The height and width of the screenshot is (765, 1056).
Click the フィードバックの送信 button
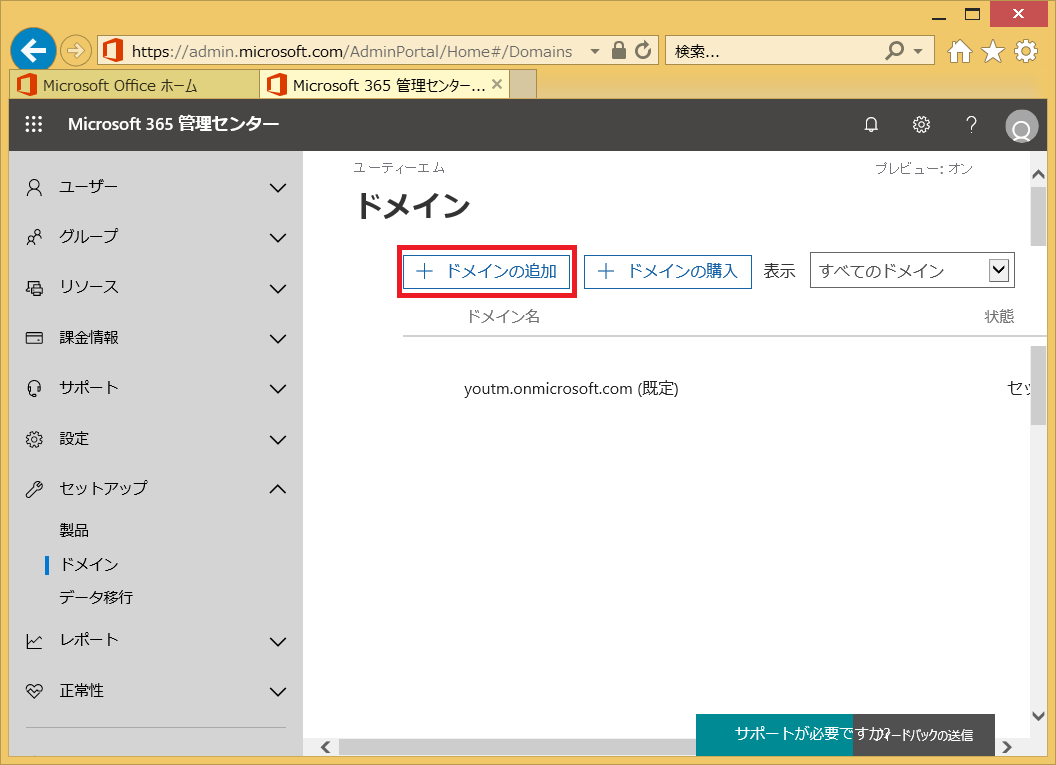(x=924, y=735)
